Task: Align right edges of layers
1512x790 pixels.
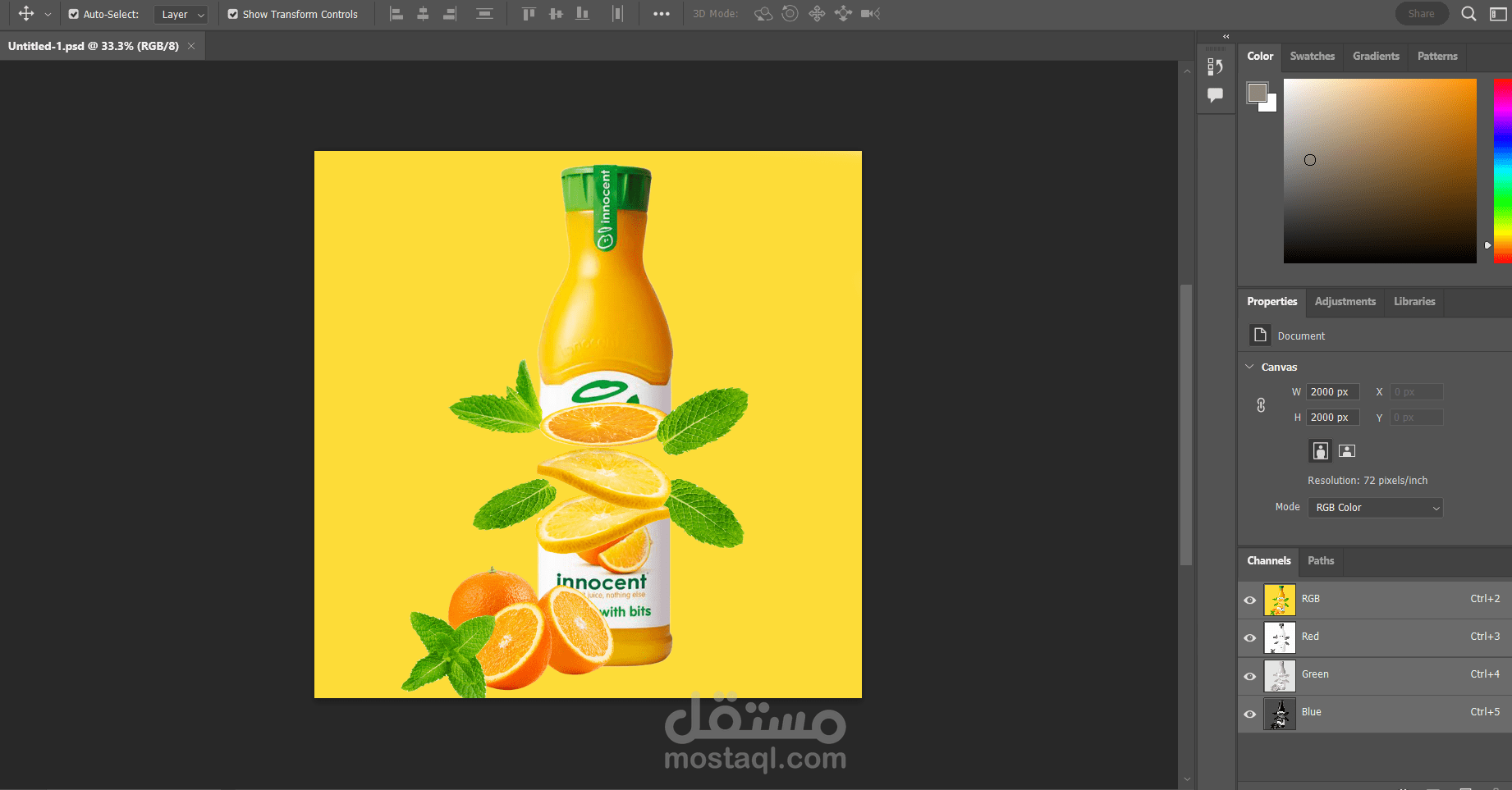Action: click(x=449, y=14)
